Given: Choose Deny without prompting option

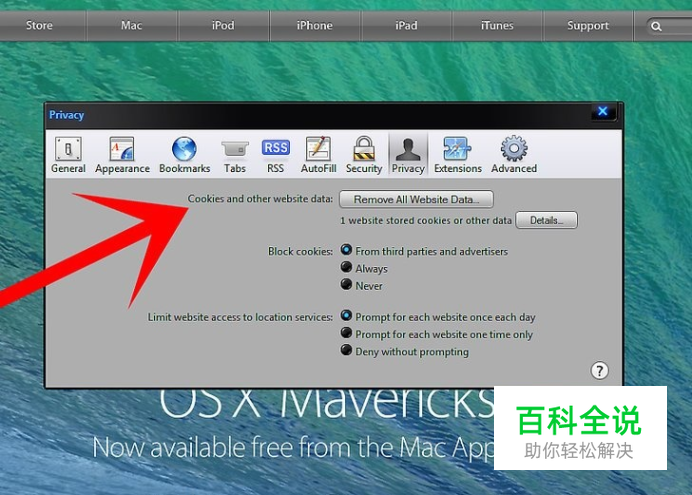Looking at the screenshot, I should pos(346,350).
